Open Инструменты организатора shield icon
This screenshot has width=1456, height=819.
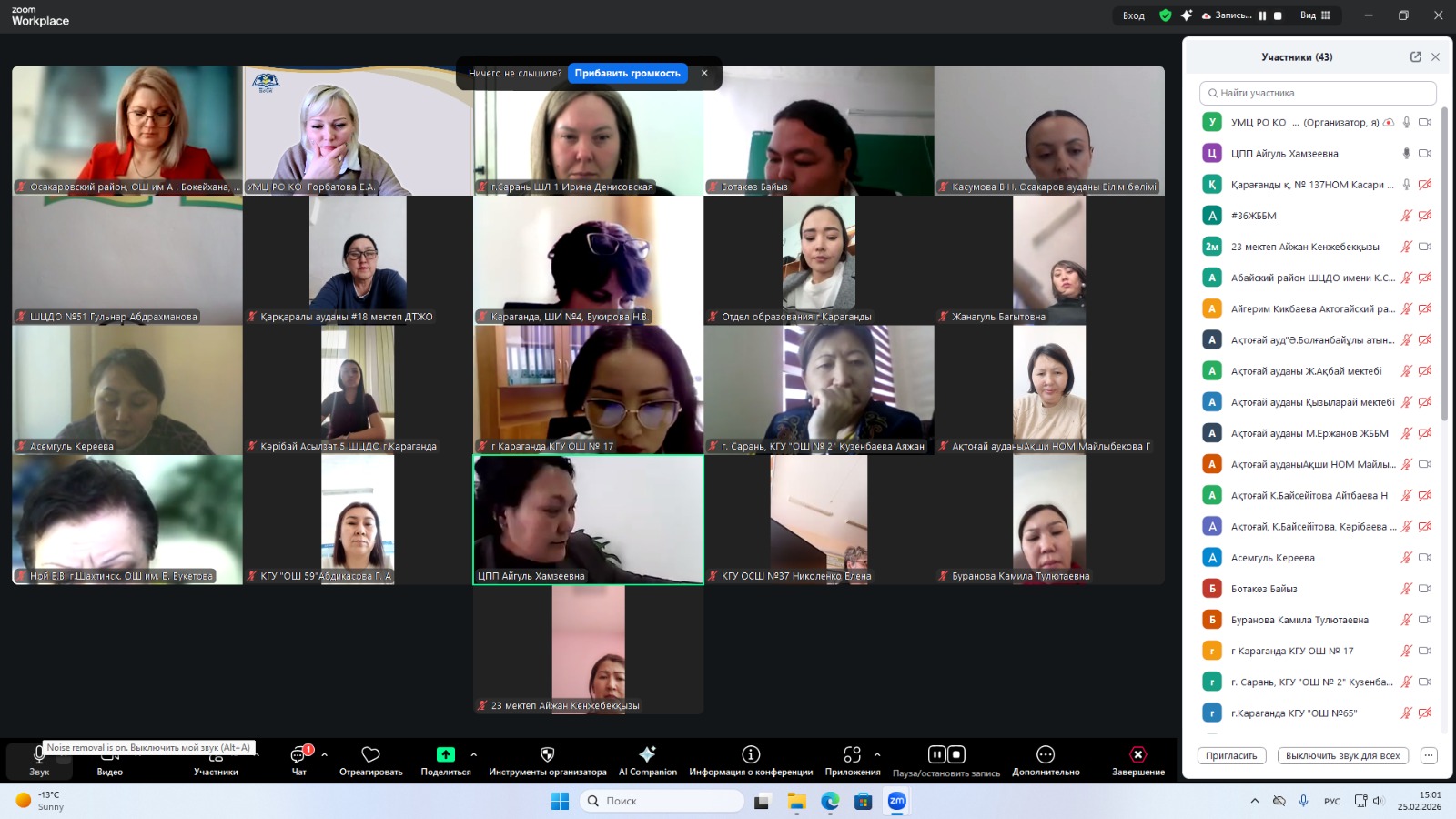click(x=547, y=754)
